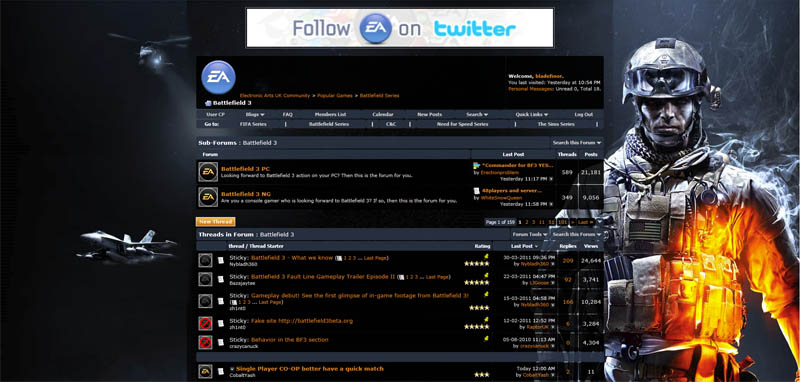
Task: Click post icon next to 'Behavior in the BF3 section'
Action: [x=220, y=342]
